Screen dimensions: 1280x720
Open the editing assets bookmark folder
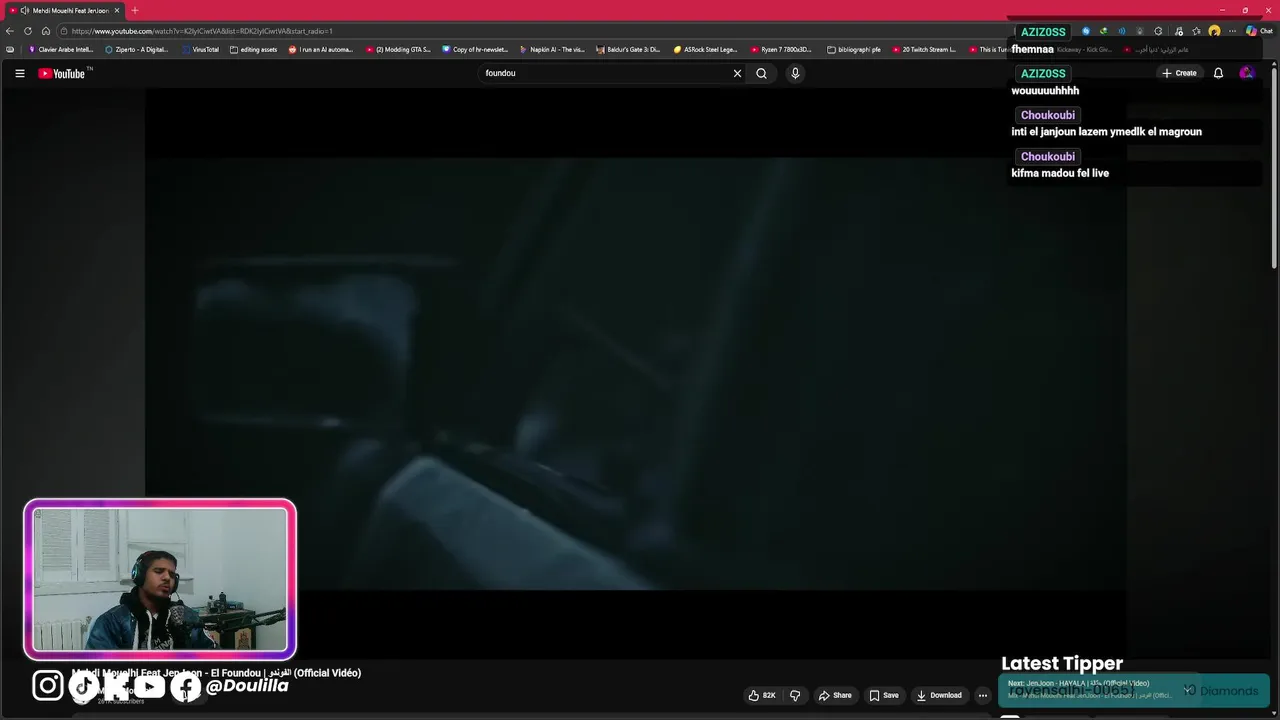point(254,49)
